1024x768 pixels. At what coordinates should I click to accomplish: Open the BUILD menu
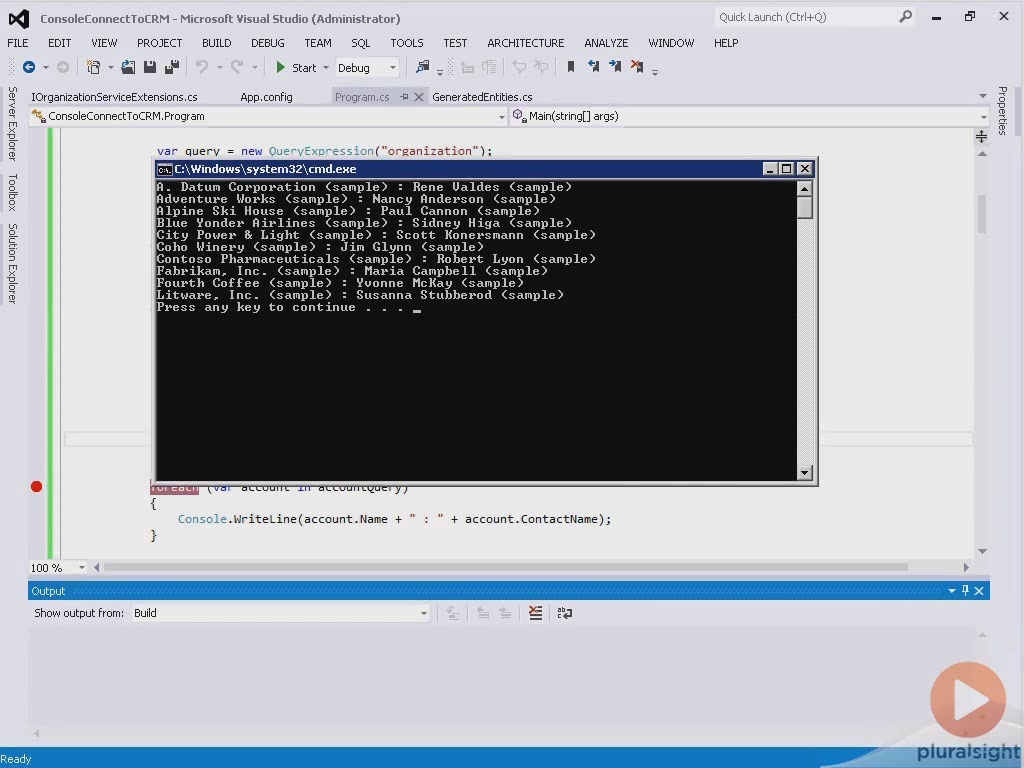point(216,43)
